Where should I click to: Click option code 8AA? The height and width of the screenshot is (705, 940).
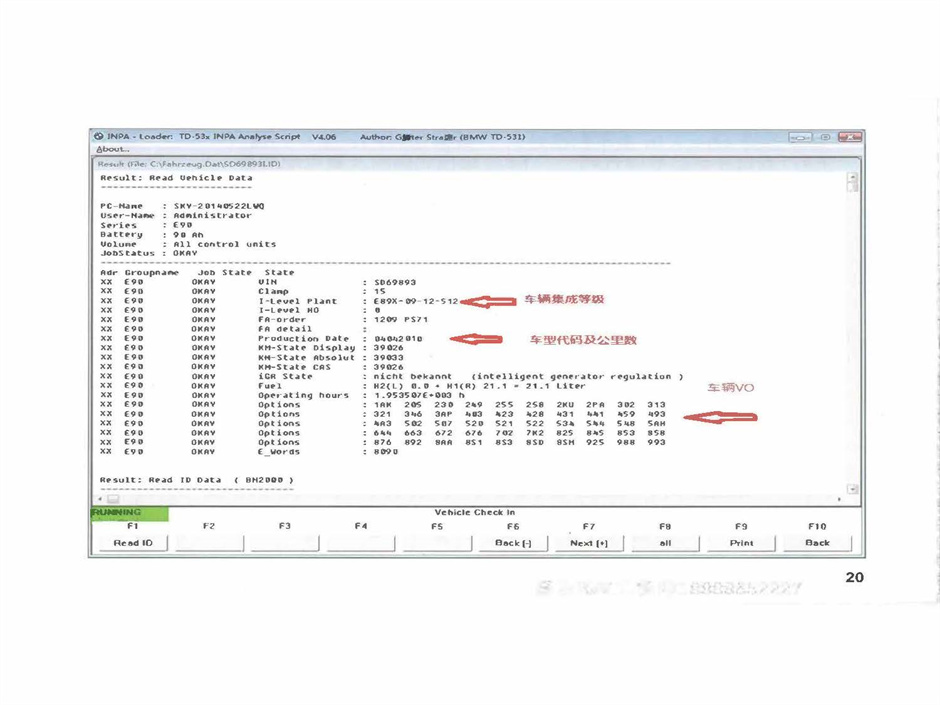(x=444, y=442)
